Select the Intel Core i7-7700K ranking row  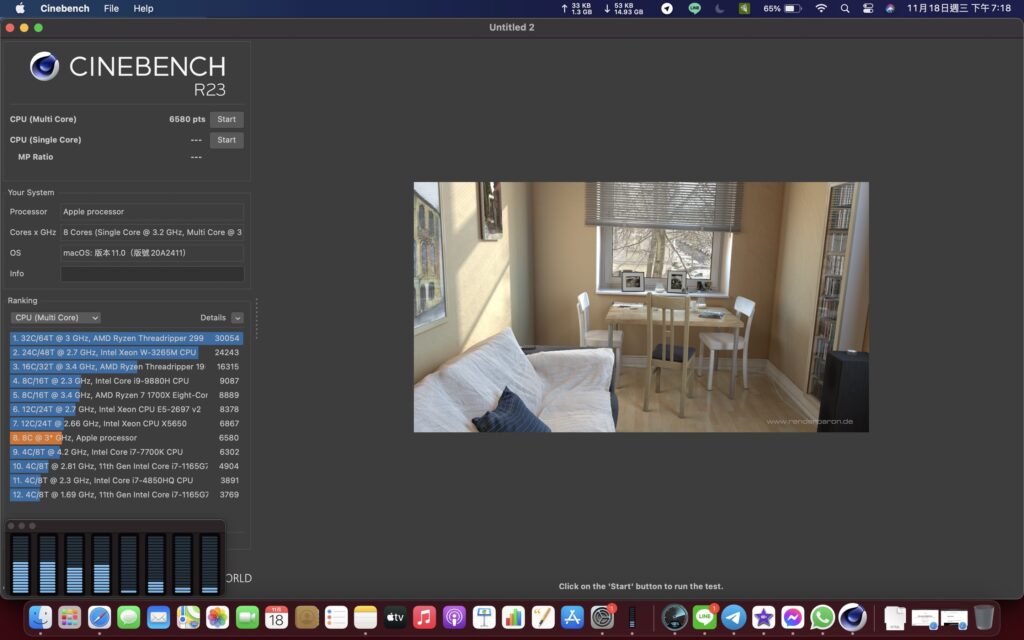click(126, 452)
